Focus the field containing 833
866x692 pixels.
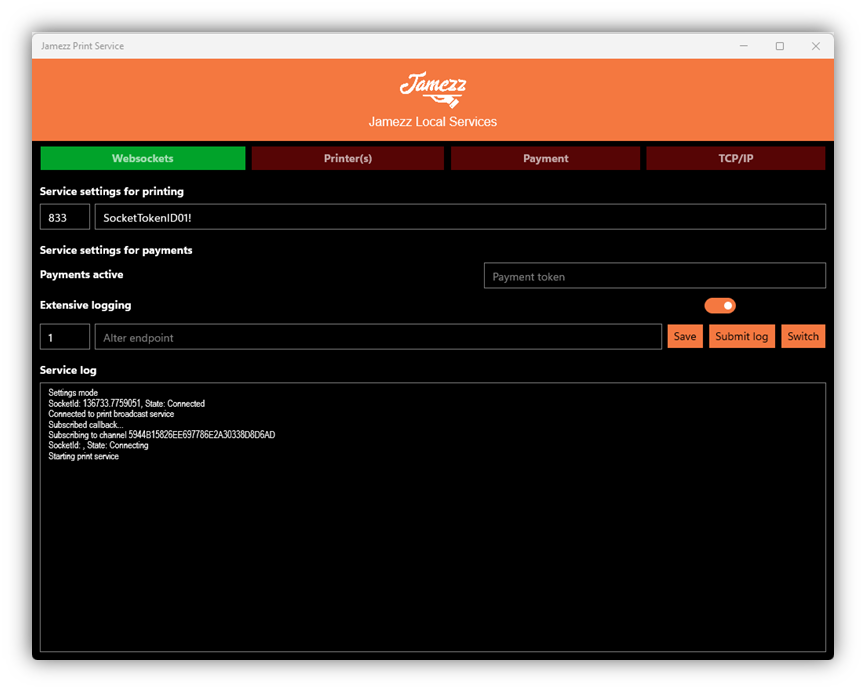[65, 217]
